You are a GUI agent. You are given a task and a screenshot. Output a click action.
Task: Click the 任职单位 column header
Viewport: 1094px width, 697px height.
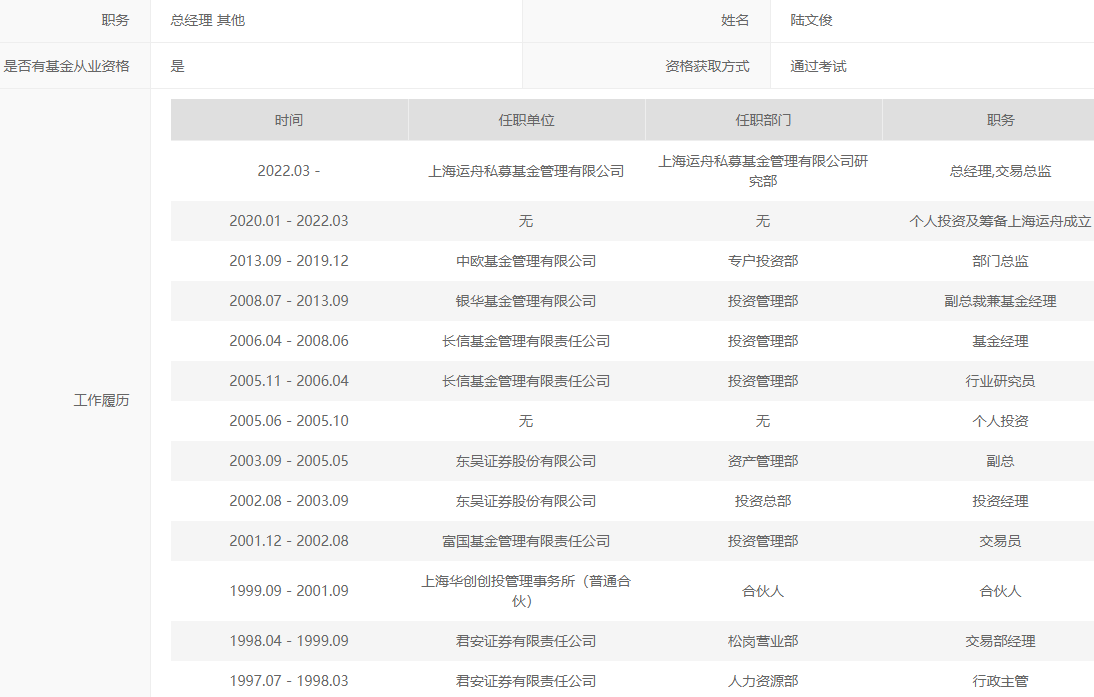pos(527,119)
